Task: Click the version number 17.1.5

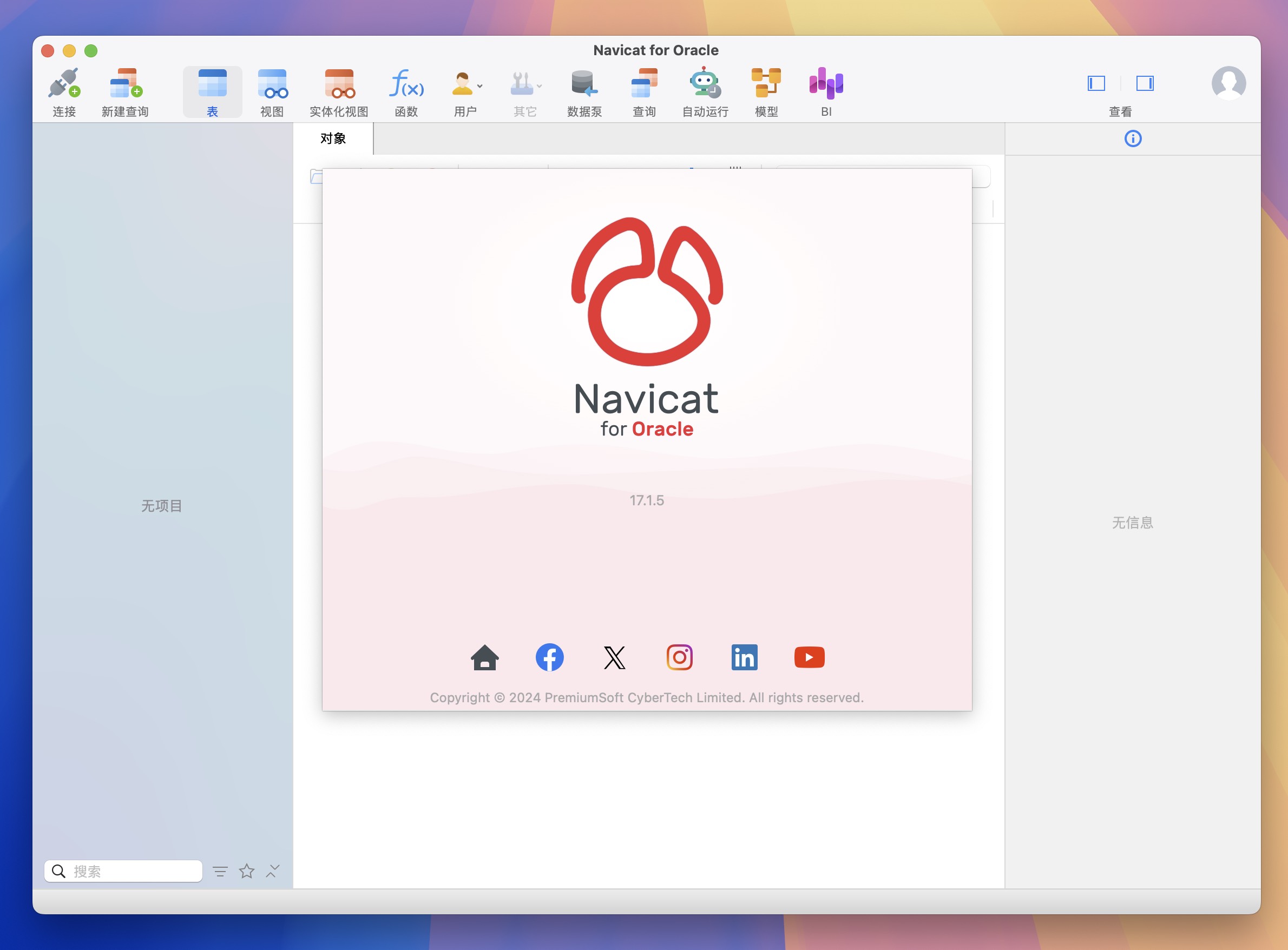Action: click(x=647, y=500)
